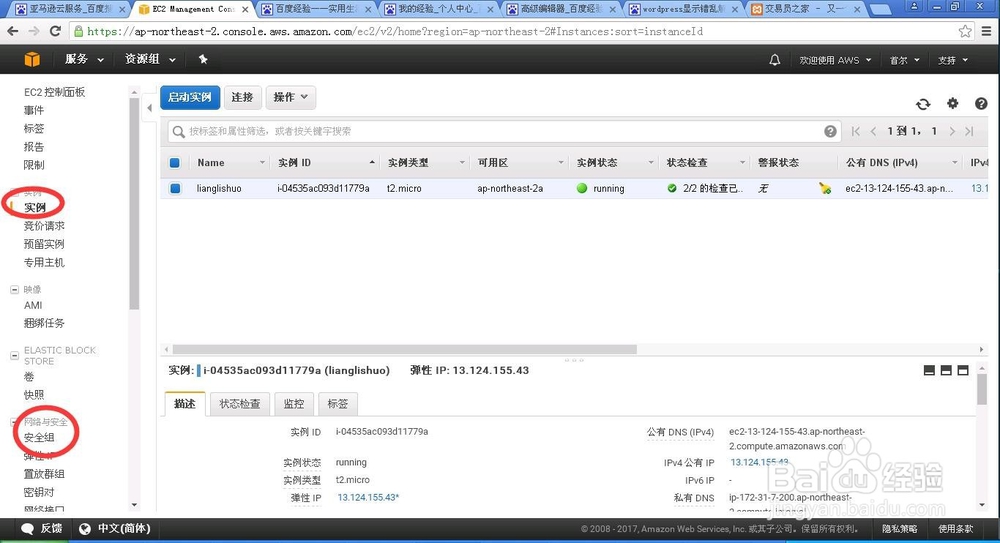Click the alarm status icon for lianglishuo
This screenshot has height=543, width=1000.
click(825, 188)
